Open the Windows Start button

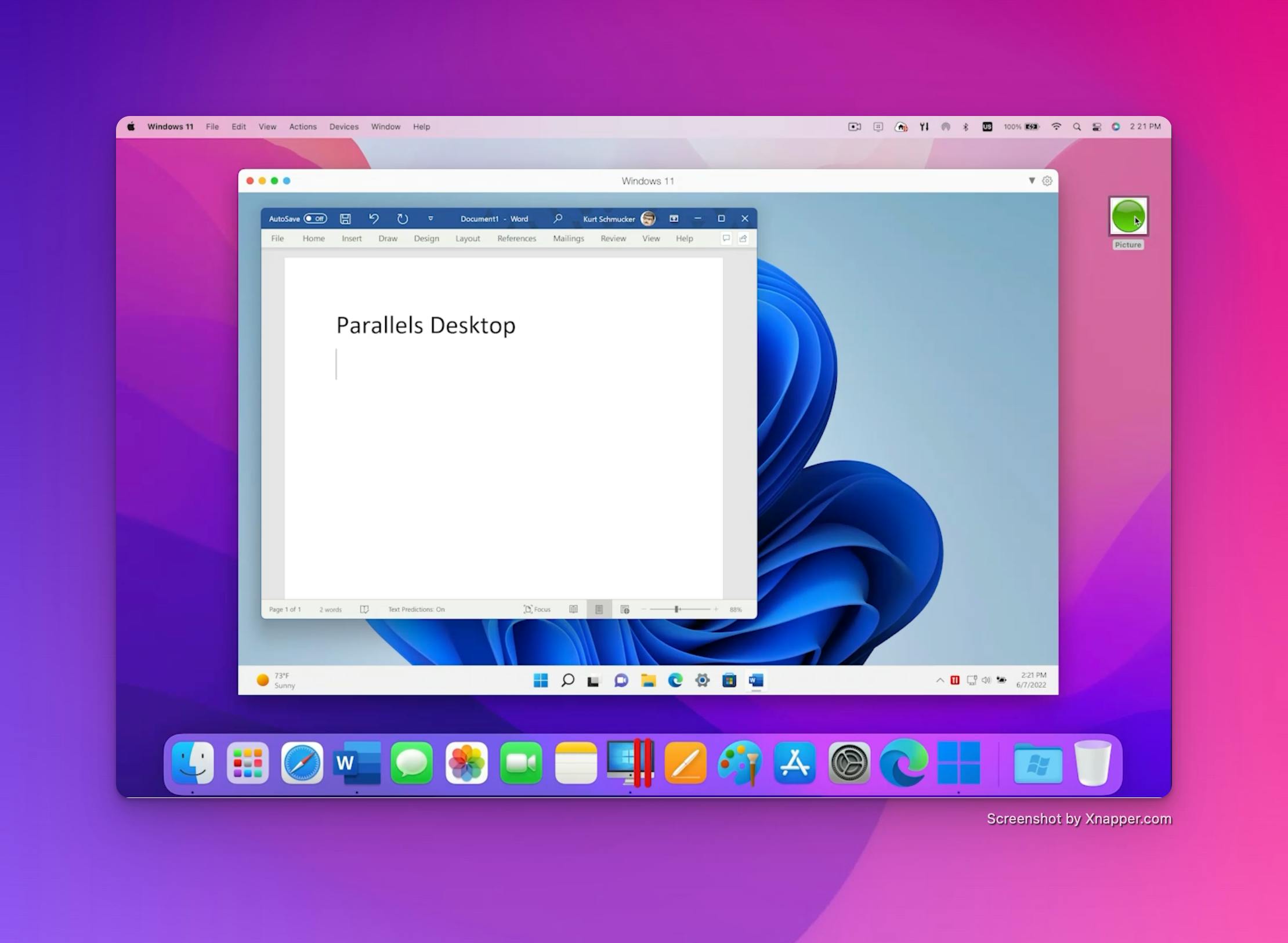tap(541, 680)
